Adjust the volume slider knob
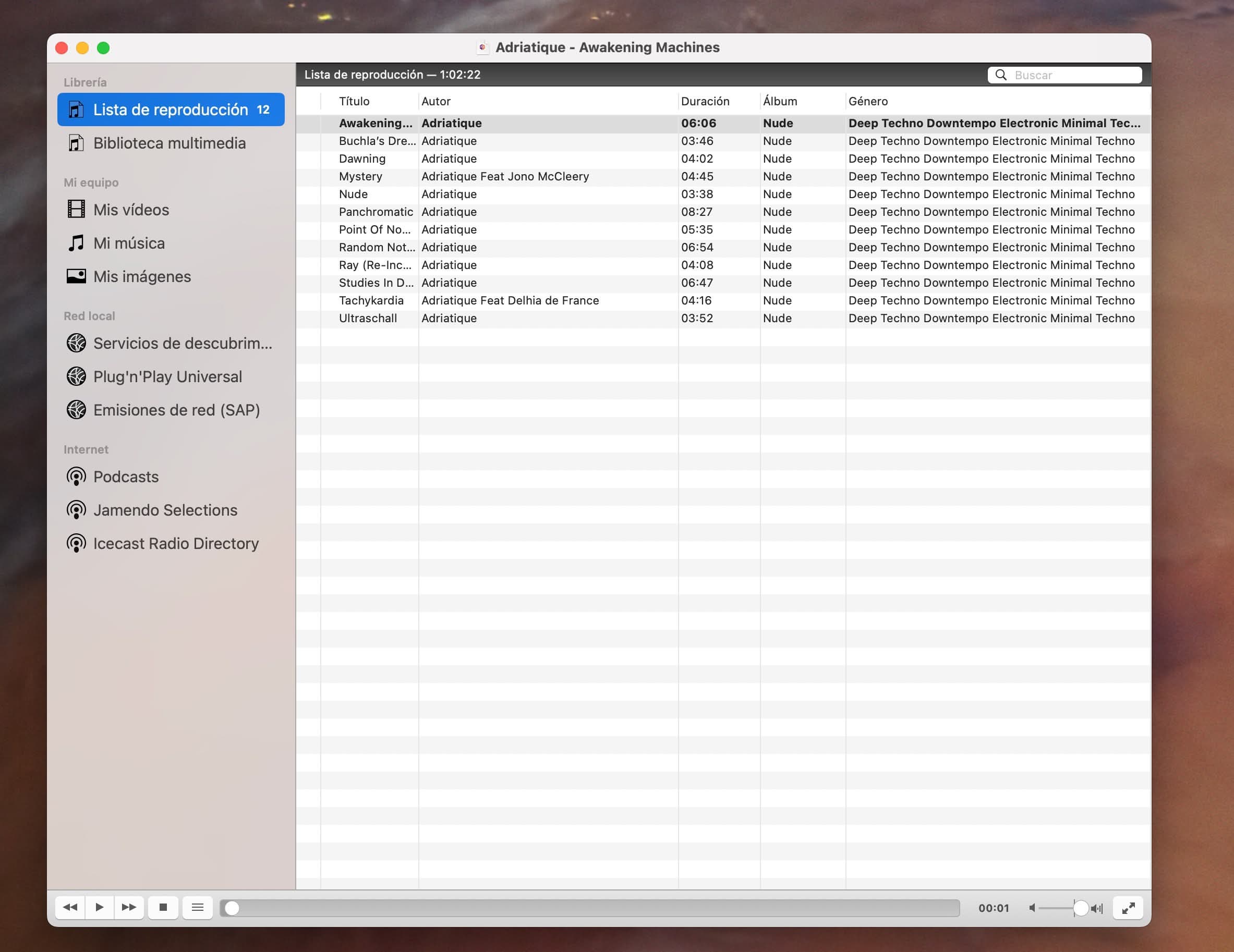 (x=1080, y=908)
